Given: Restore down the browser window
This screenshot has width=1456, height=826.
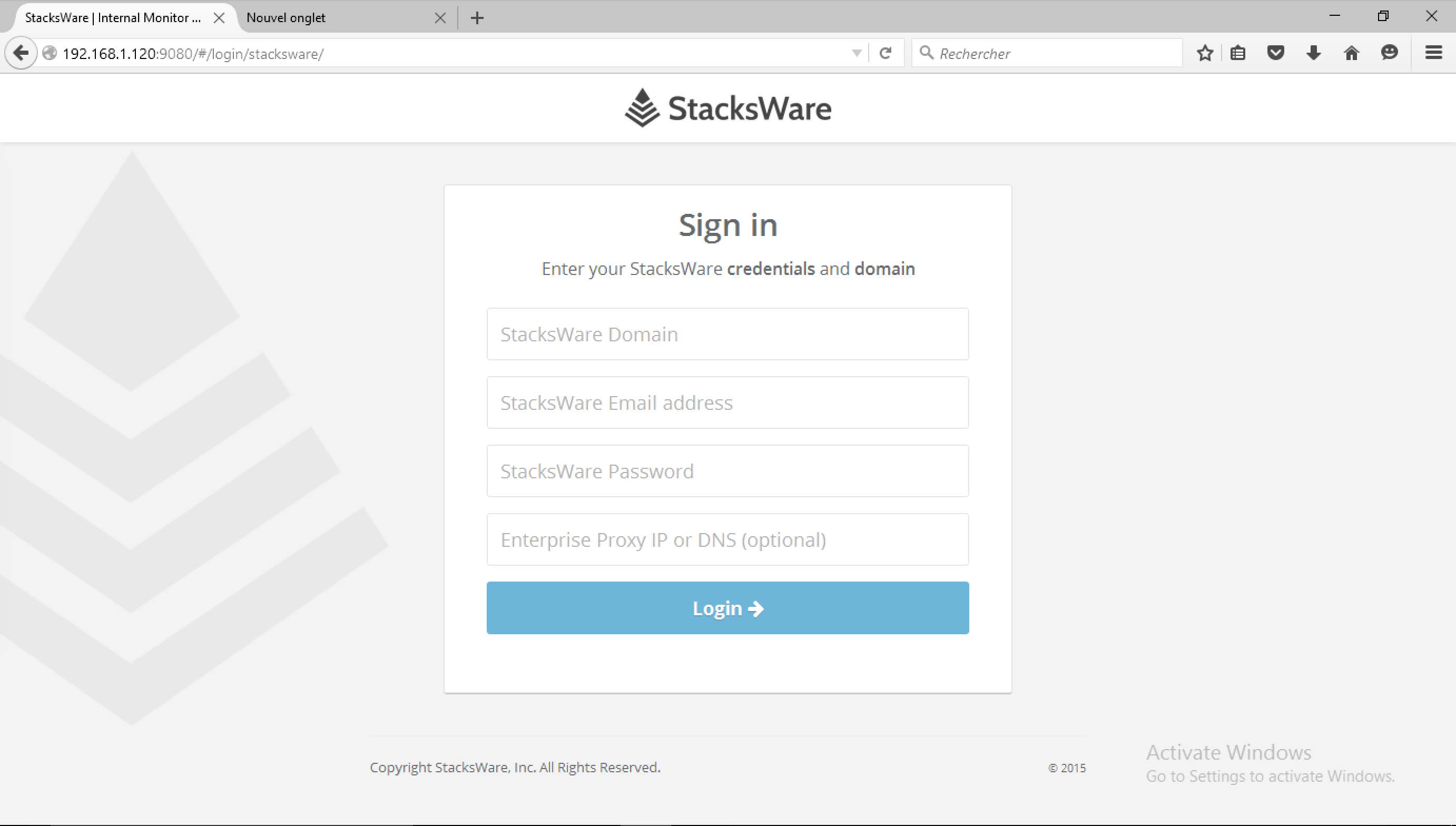Looking at the screenshot, I should [x=1383, y=16].
